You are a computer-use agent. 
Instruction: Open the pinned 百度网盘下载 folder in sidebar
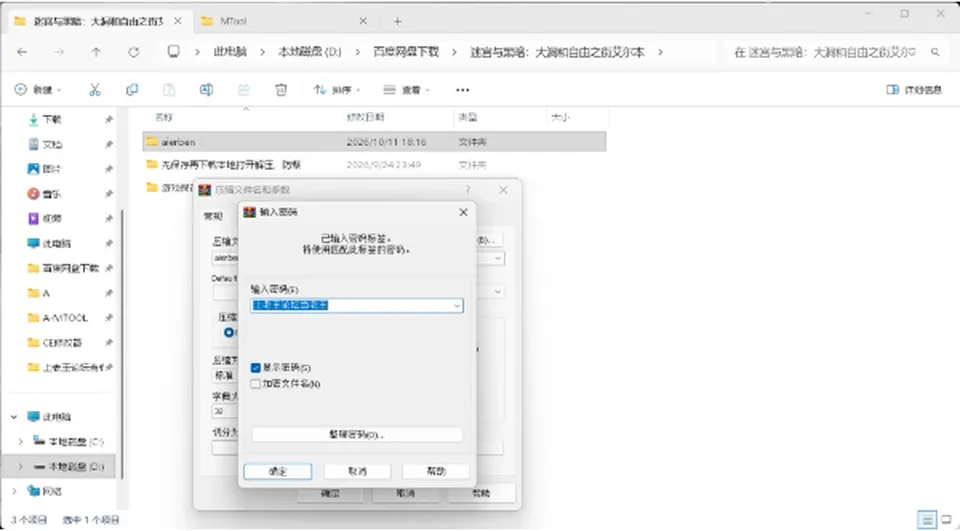click(x=63, y=268)
